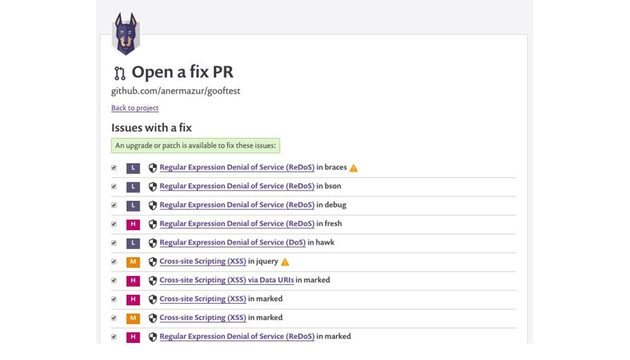Screen dimensions: 630x360
Task: Open the Back to project link
Action: (x=135, y=108)
